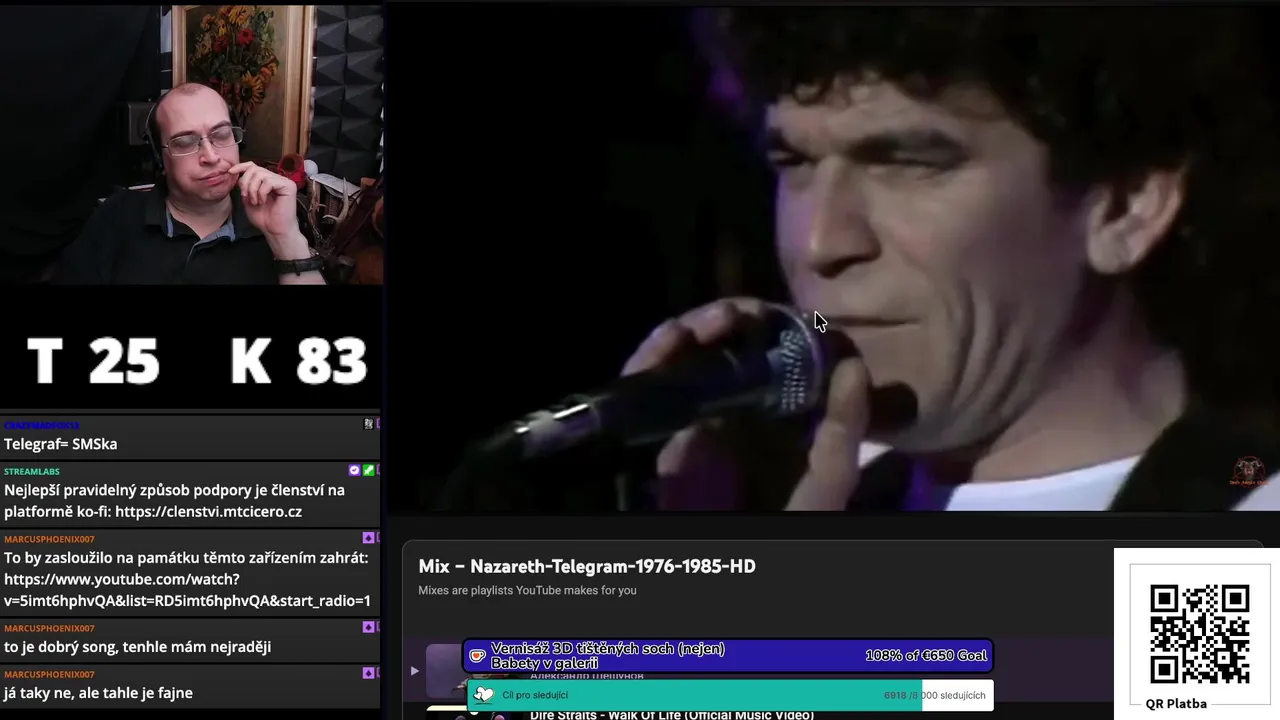Viewport: 1280px width, 720px height.
Task: Click the Ko-fi cup icon in the goal bar
Action: click(x=478, y=656)
